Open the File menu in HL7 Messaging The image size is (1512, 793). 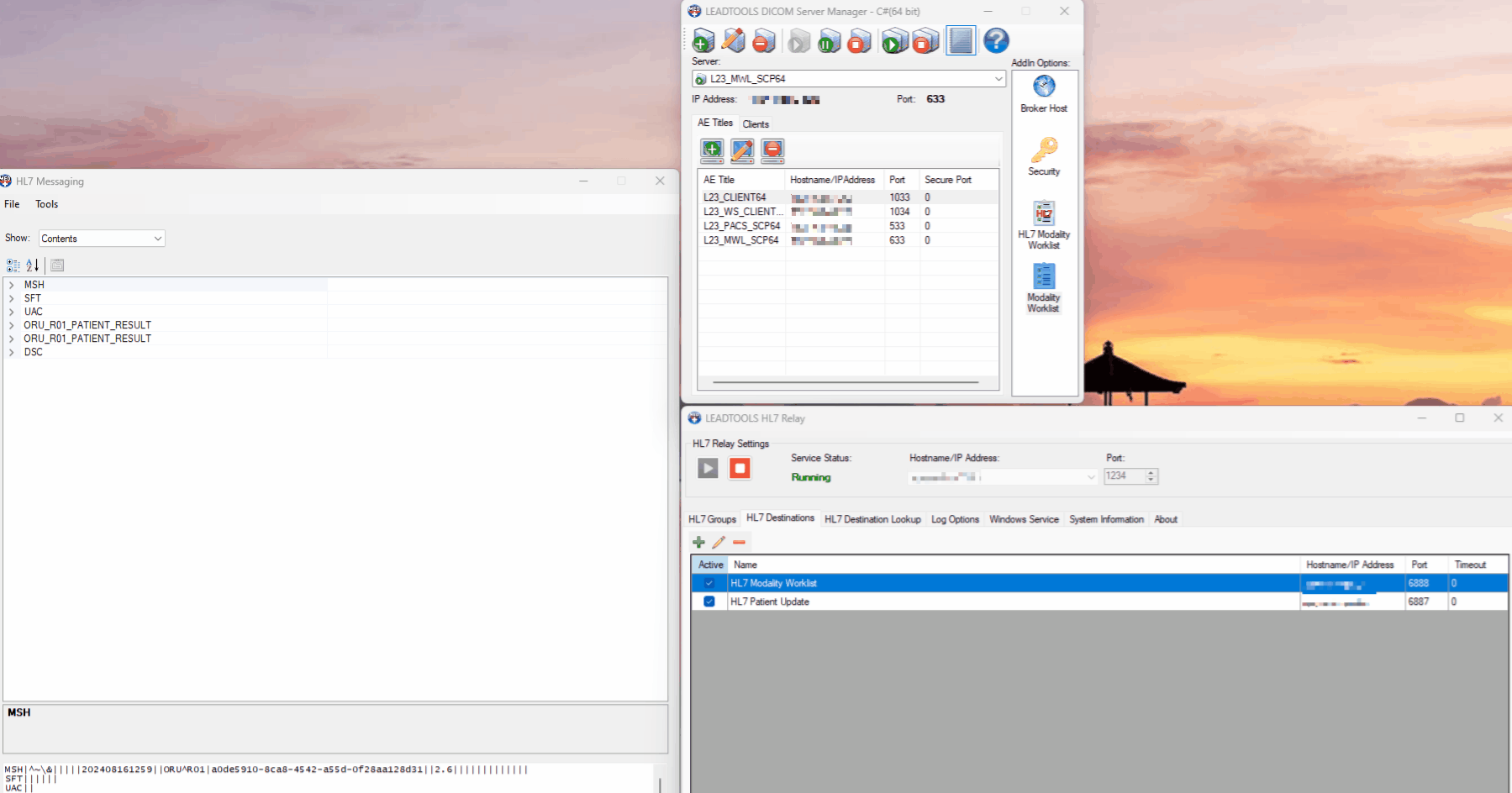click(12, 204)
